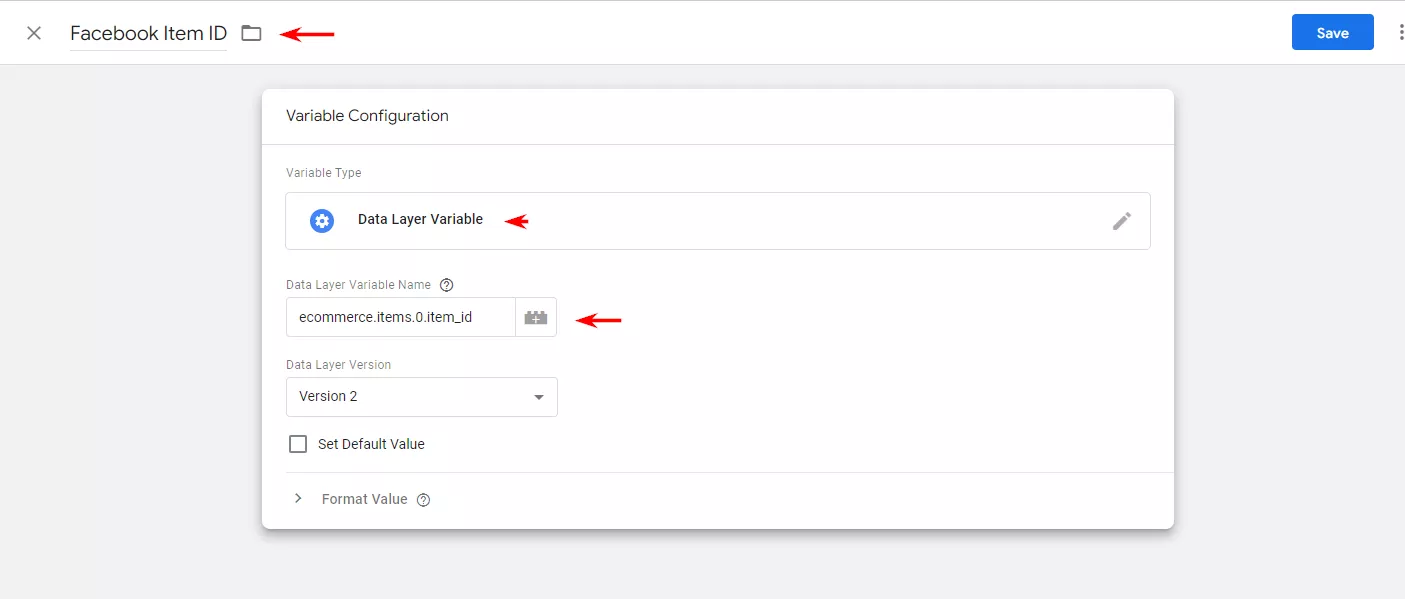Click the Format Value section title
This screenshot has width=1405, height=599.
pos(364,499)
